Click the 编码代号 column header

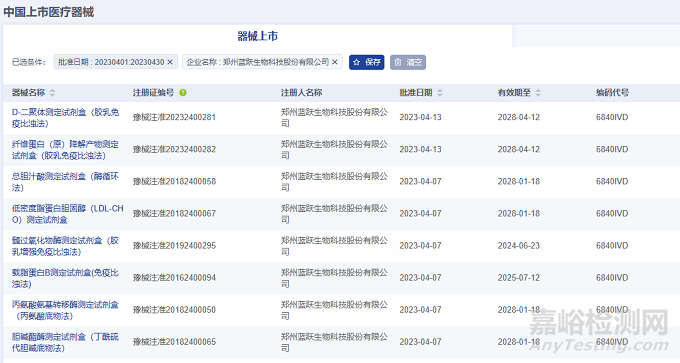612,92
